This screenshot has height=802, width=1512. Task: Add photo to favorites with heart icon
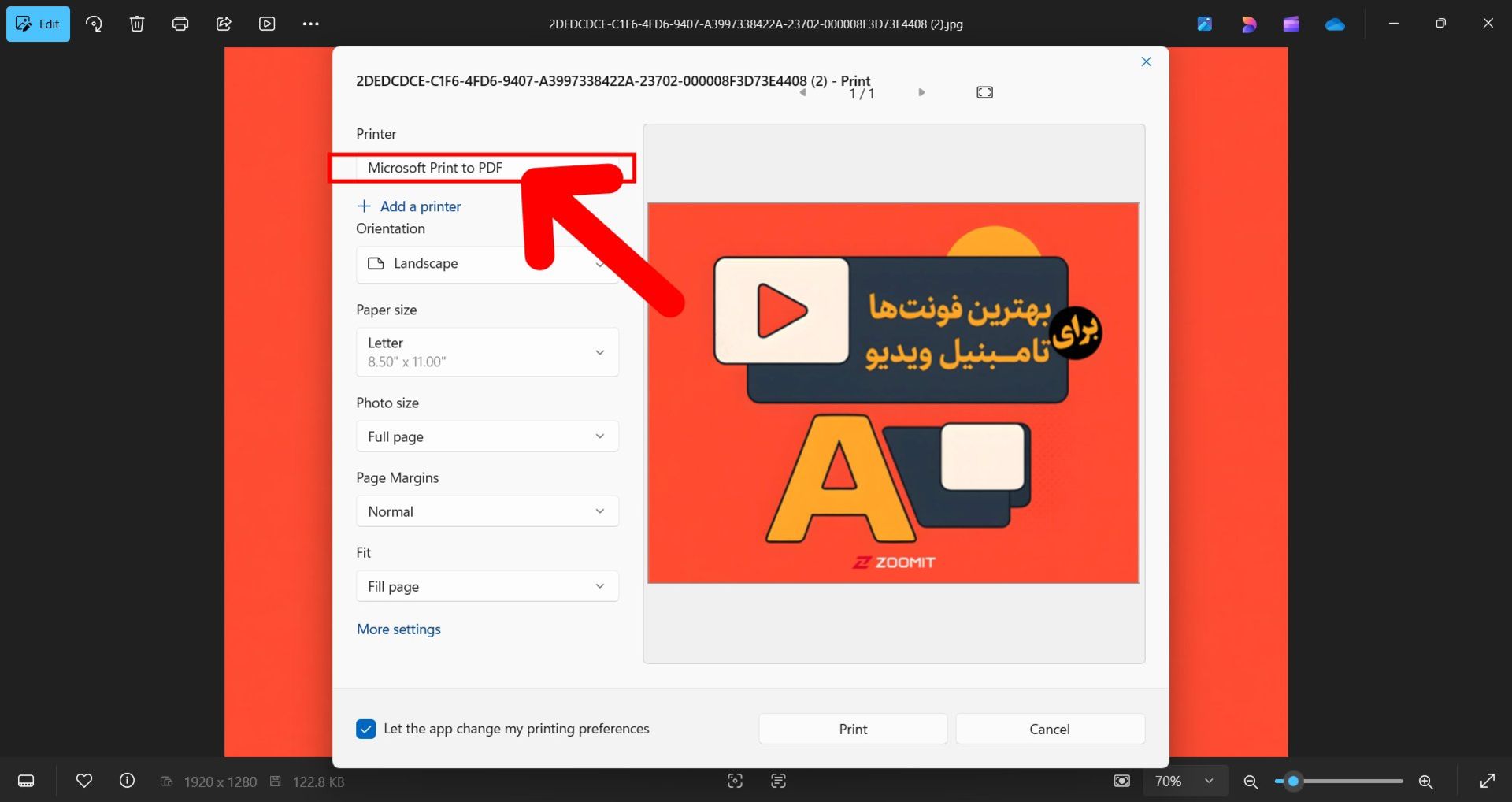tap(84, 781)
